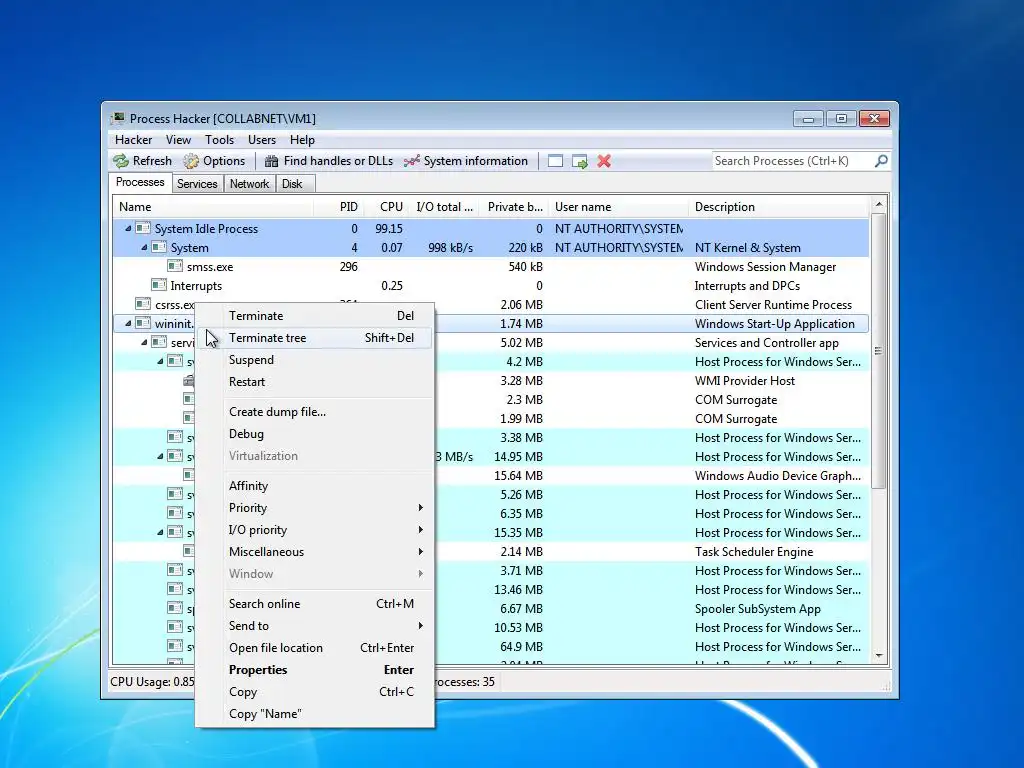The height and width of the screenshot is (768, 1024).
Task: Switch to the Services tab
Action: 197,184
